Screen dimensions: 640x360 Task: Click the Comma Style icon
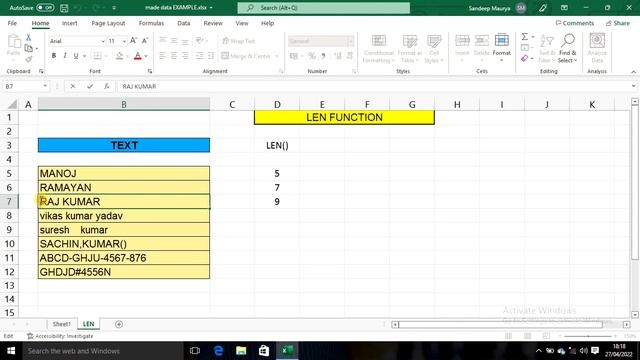click(323, 56)
